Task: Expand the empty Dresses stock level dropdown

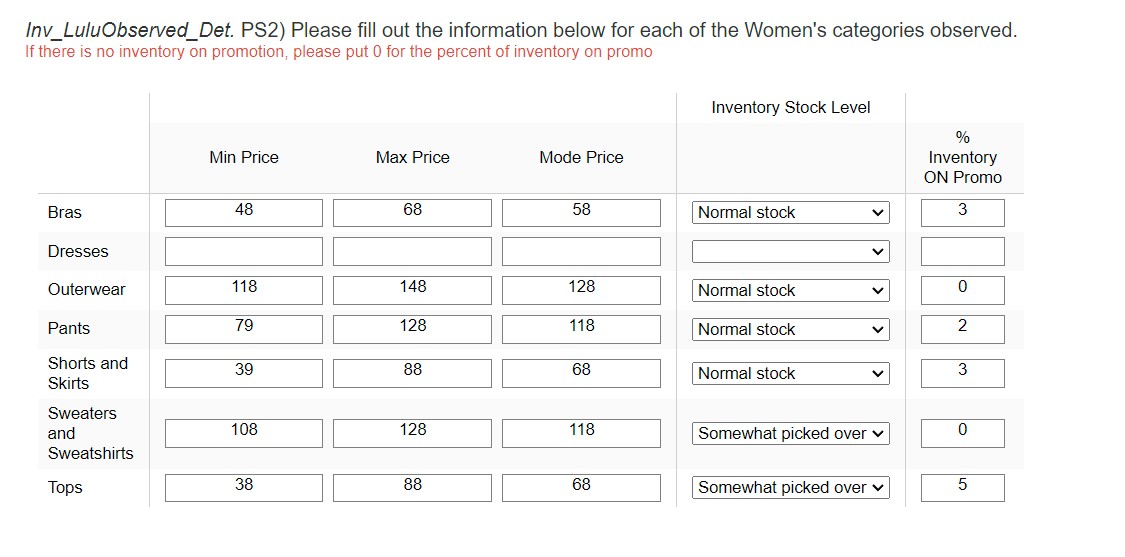Action: (790, 252)
